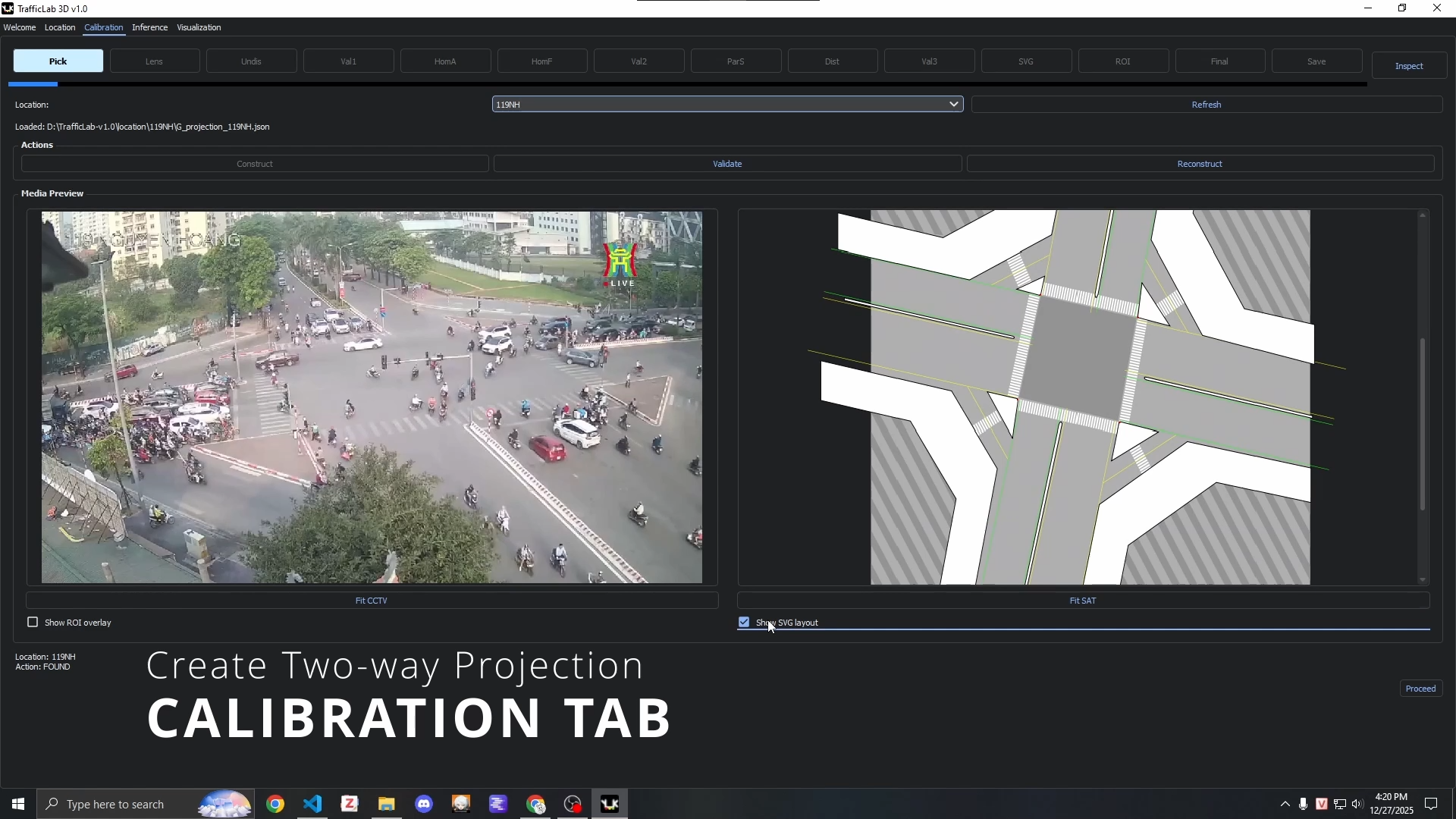The width and height of the screenshot is (1456, 819).
Task: Select the Undis step in calibration toolbar
Action: point(251,61)
